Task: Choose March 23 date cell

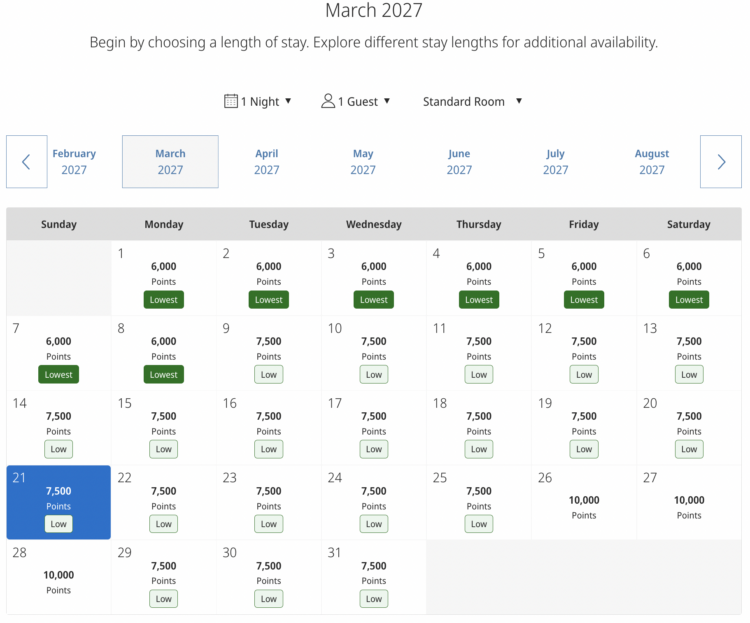Action: pos(269,502)
